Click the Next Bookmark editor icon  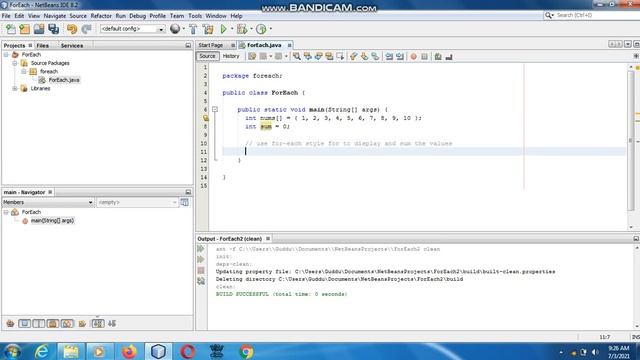click(x=364, y=56)
